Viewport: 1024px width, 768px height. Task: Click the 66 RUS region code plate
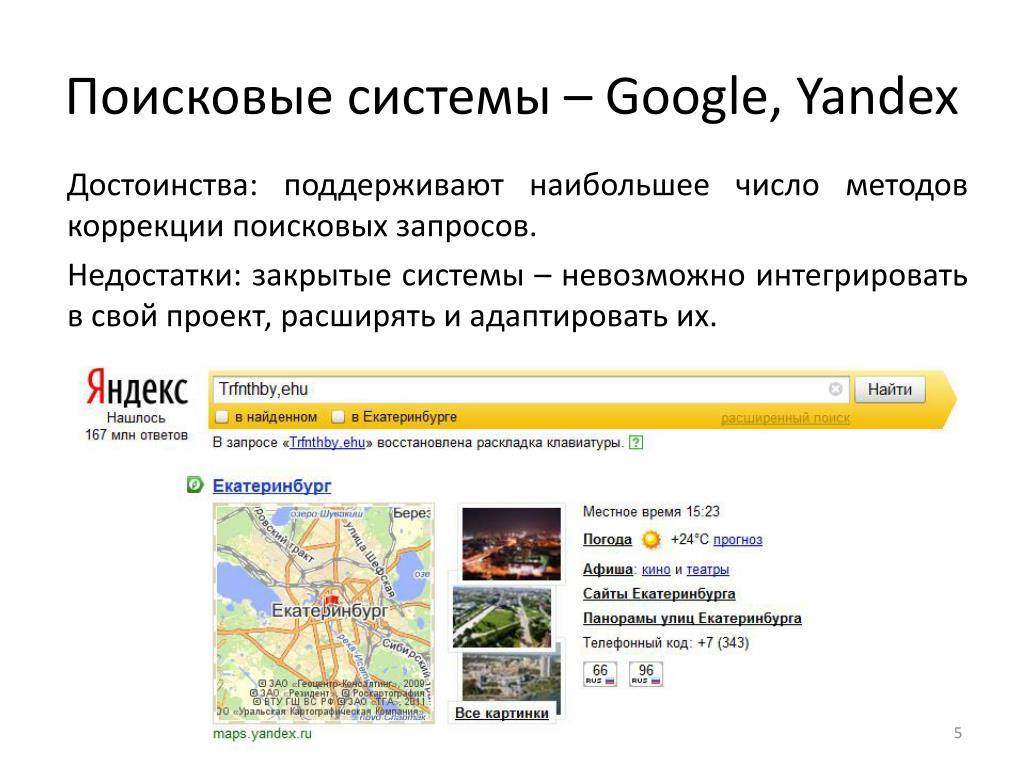pyautogui.click(x=600, y=673)
